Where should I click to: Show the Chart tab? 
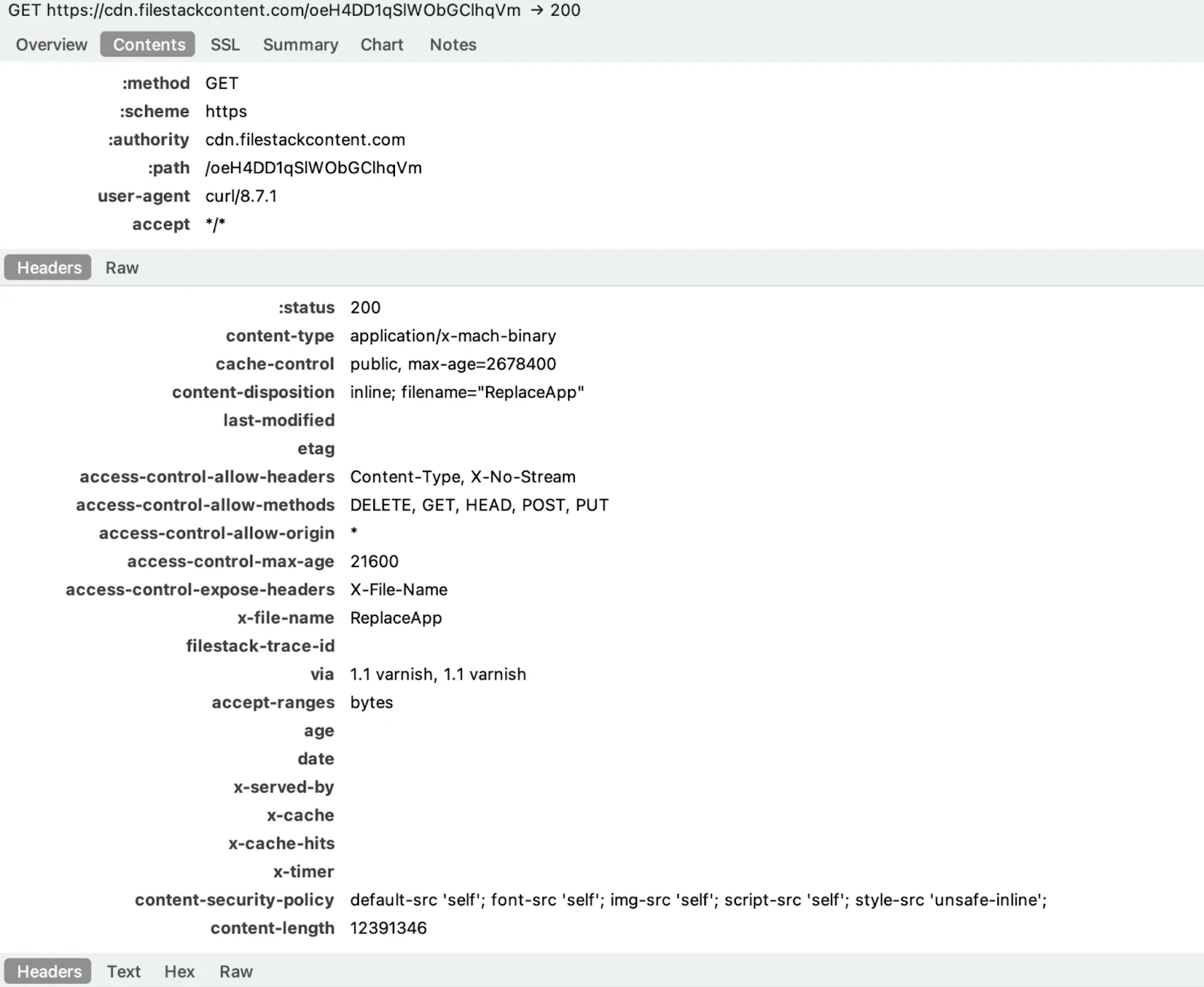(x=382, y=44)
